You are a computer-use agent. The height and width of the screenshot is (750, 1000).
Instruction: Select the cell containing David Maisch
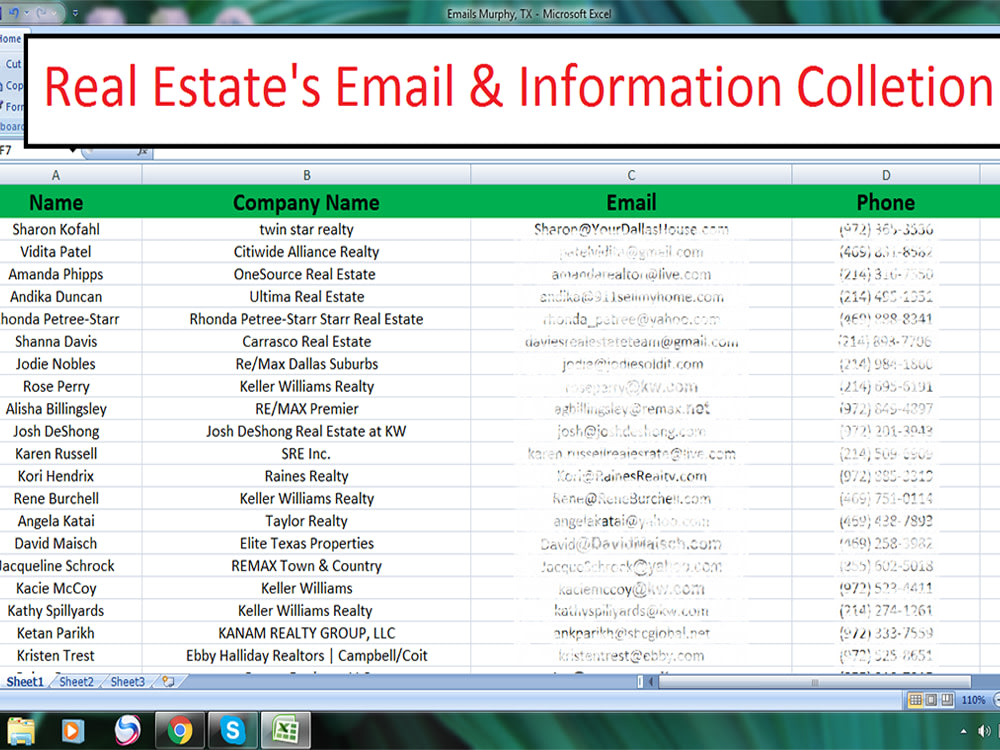(x=56, y=543)
